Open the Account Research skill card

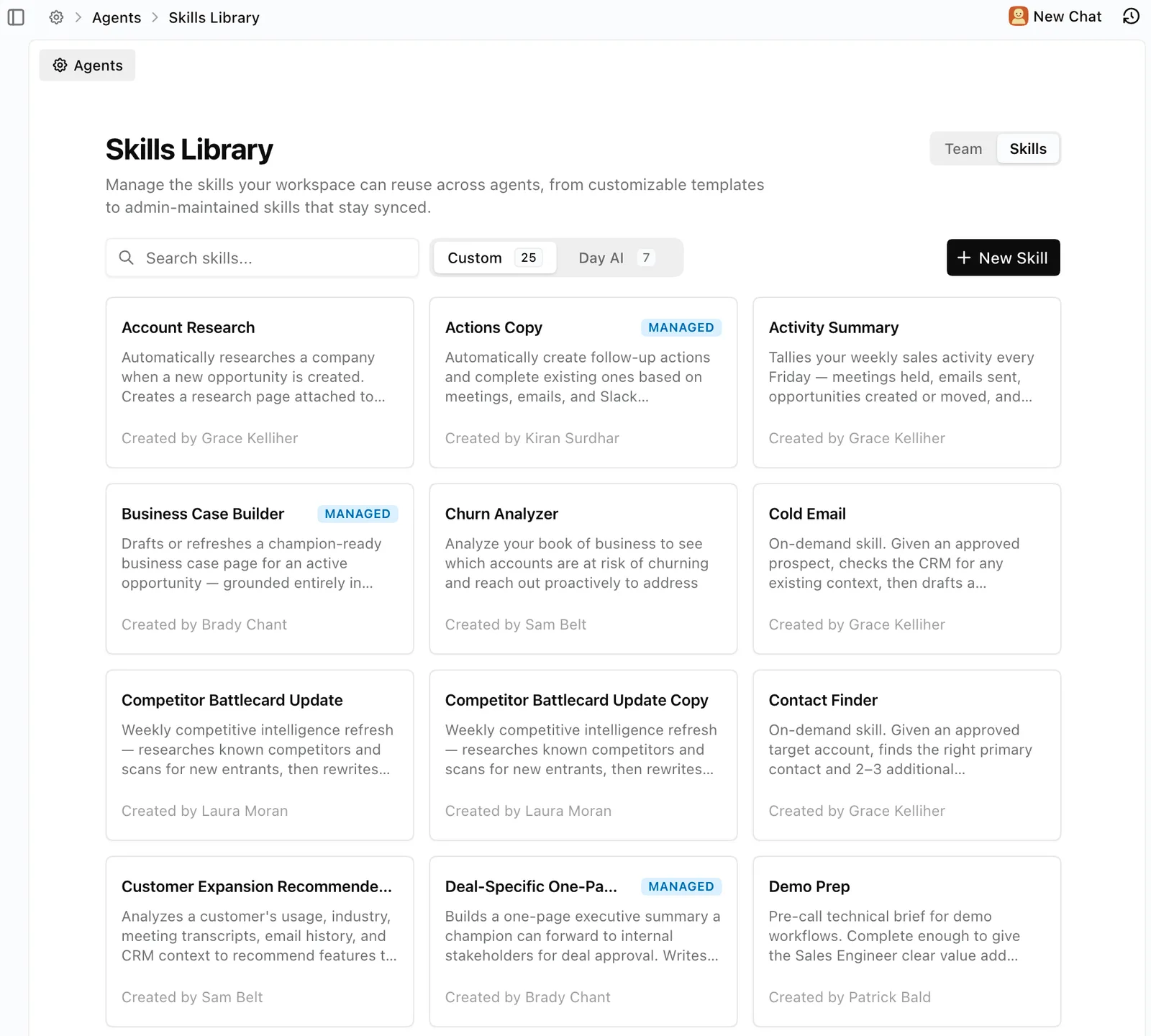click(260, 383)
